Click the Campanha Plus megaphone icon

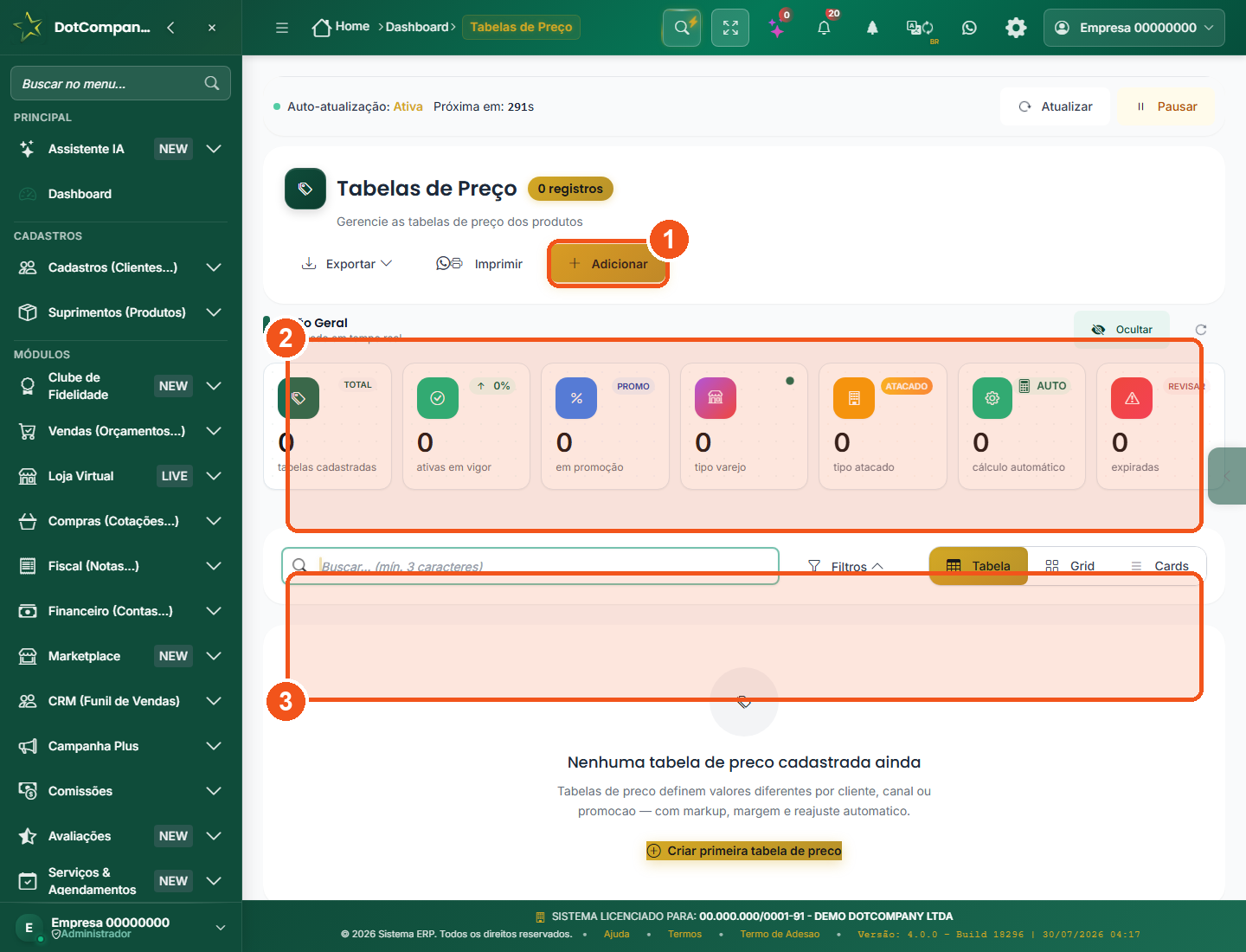[28, 746]
